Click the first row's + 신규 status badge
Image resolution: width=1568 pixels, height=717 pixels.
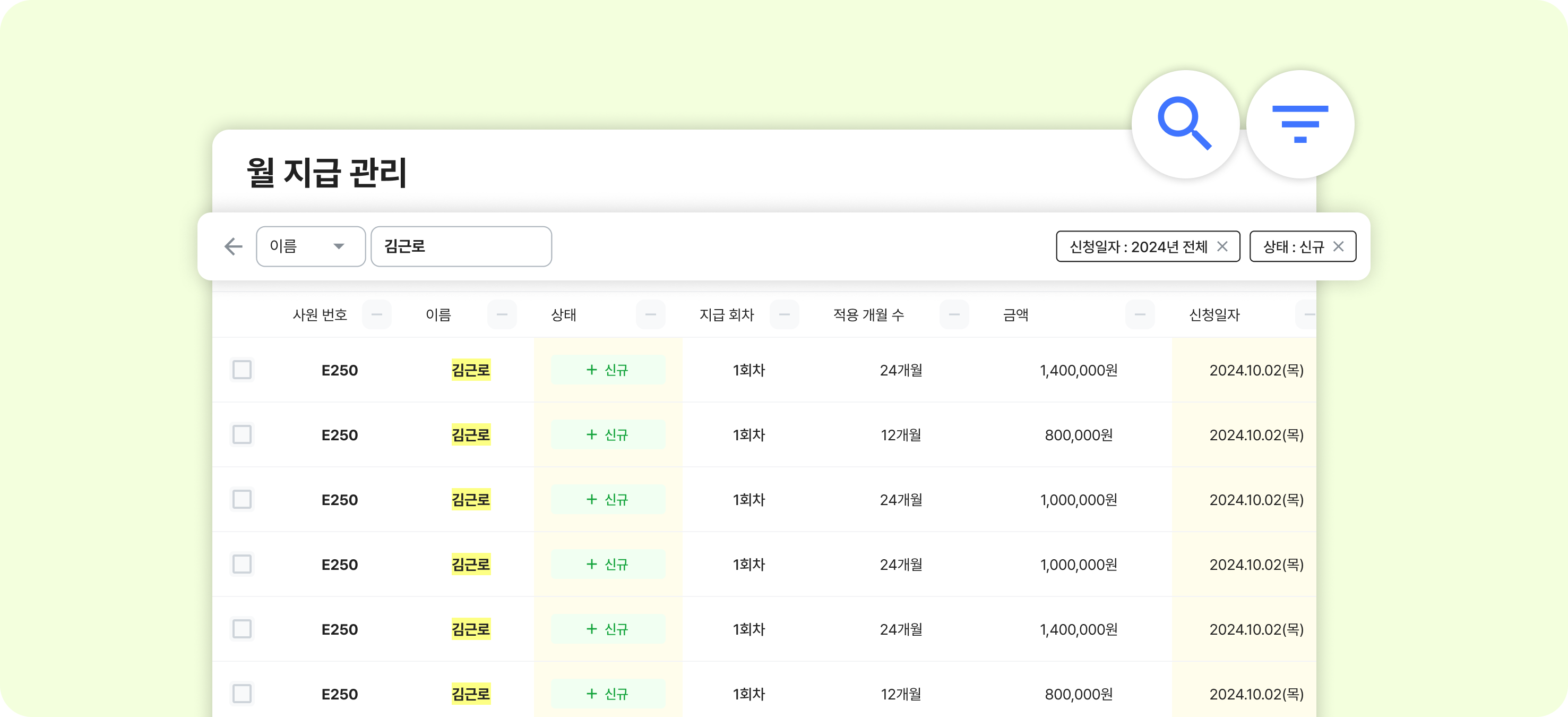[x=607, y=370]
